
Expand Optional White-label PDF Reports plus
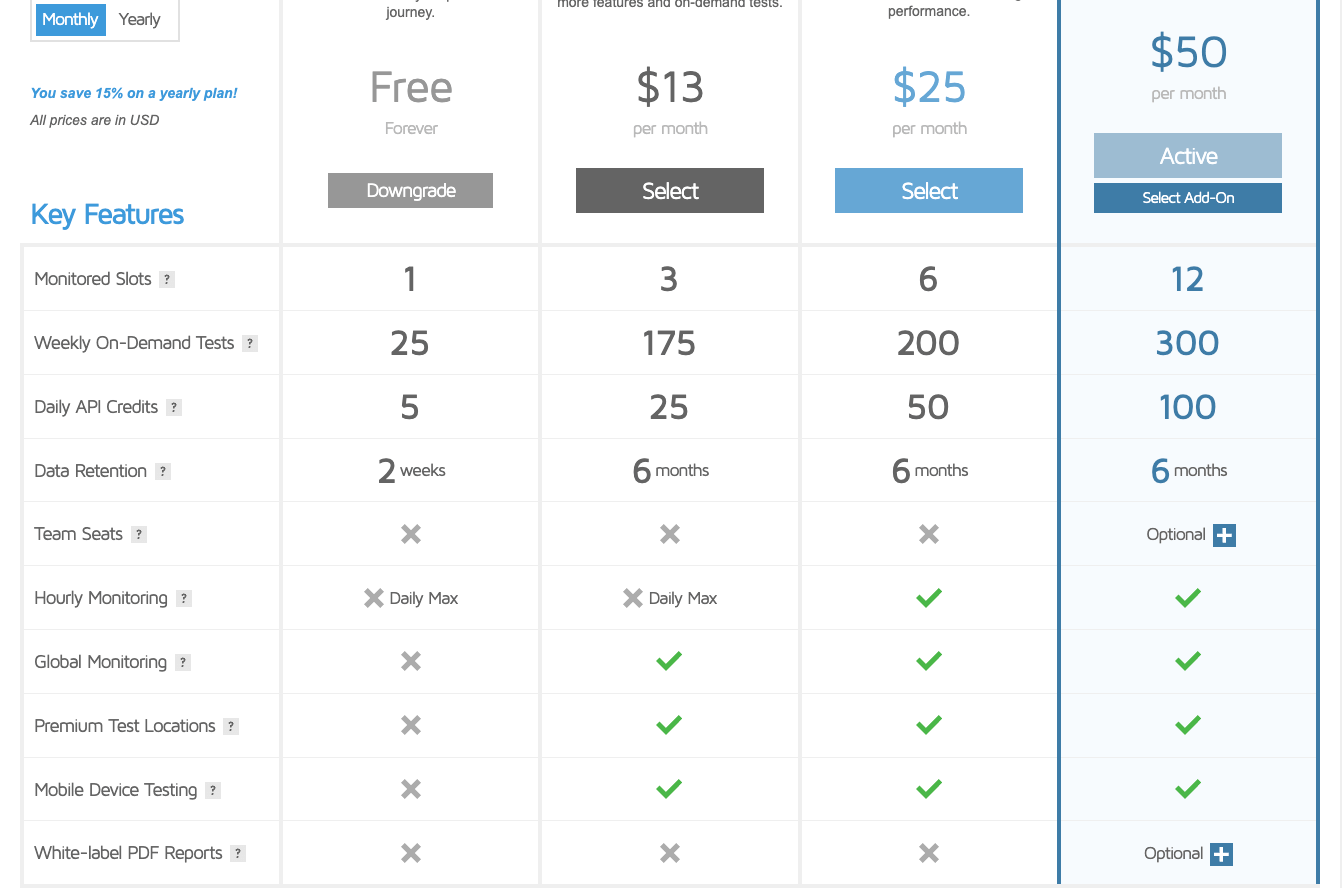coord(1222,854)
